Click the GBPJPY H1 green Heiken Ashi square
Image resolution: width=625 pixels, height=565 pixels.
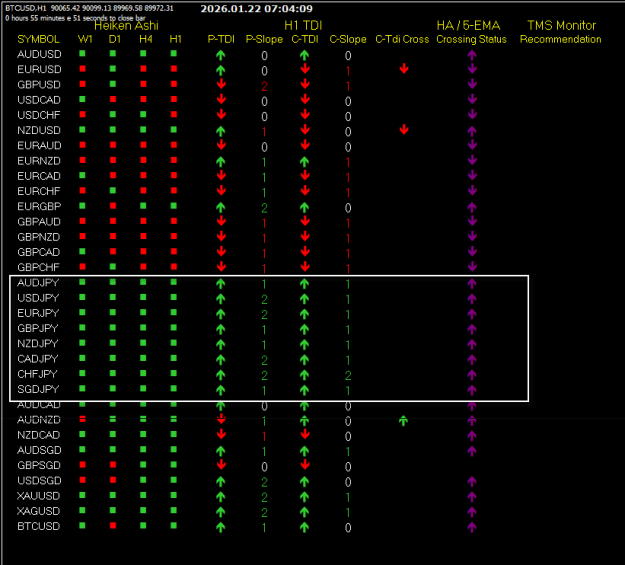click(173, 327)
